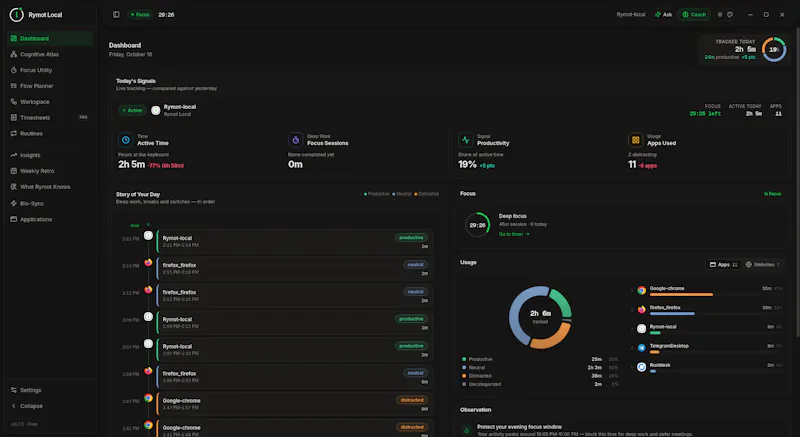Click the Tracked Today donut progress ring
The image size is (800, 437).
coord(774,49)
